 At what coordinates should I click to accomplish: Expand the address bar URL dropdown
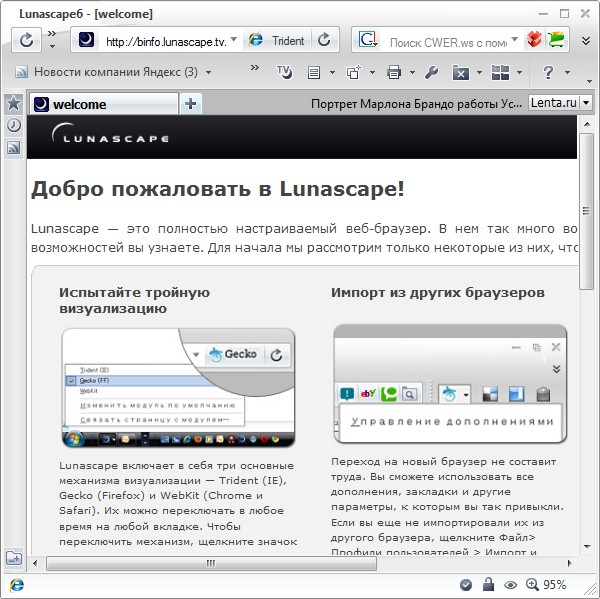click(x=234, y=40)
